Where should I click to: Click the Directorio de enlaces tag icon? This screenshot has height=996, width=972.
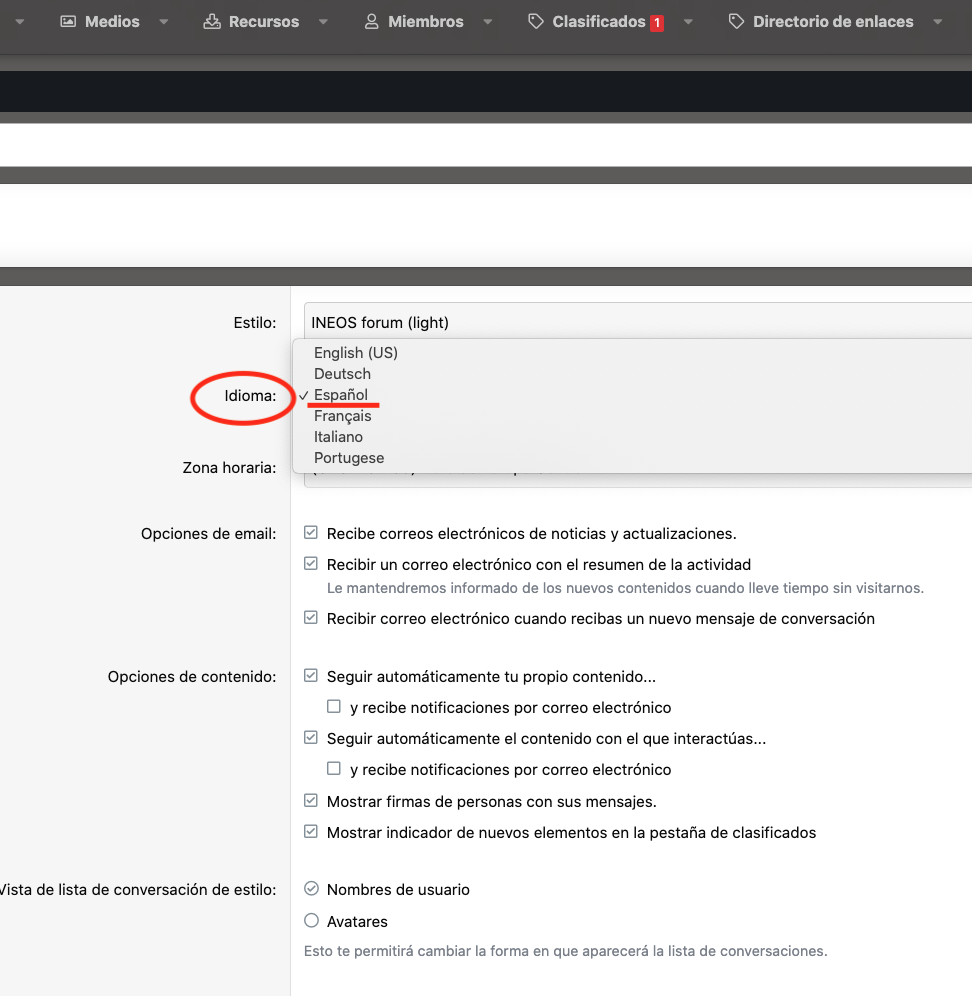735,20
